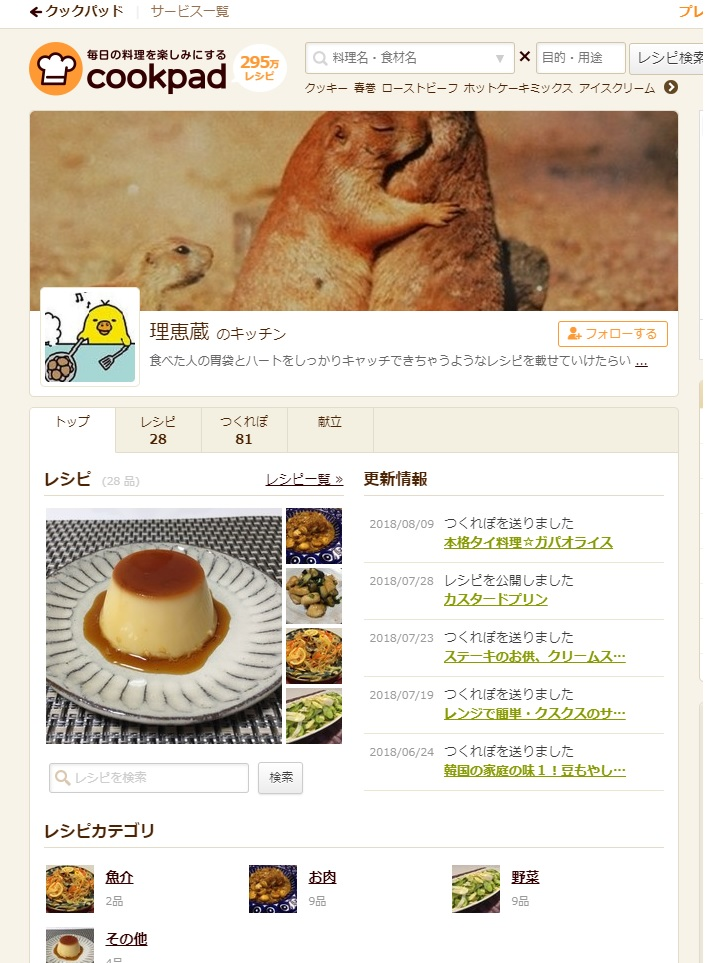The width and height of the screenshot is (706, 963).
Task: Click the 検索 button beside the recipe search
Action: pos(281,778)
